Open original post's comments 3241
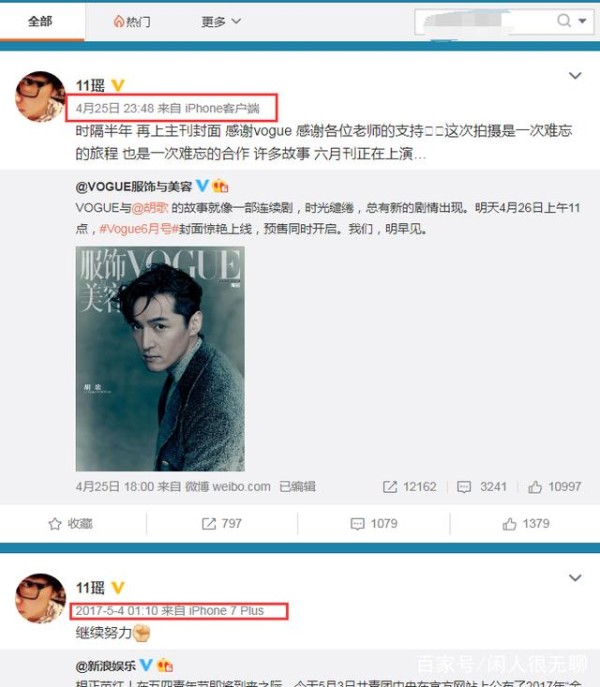Image resolution: width=600 pixels, height=687 pixels. coord(482,487)
